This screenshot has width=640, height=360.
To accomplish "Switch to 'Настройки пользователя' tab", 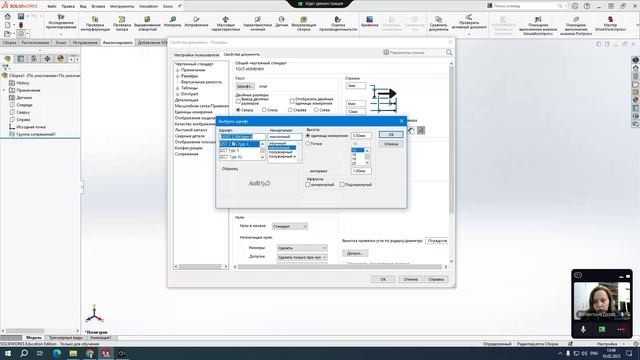I will pos(196,55).
